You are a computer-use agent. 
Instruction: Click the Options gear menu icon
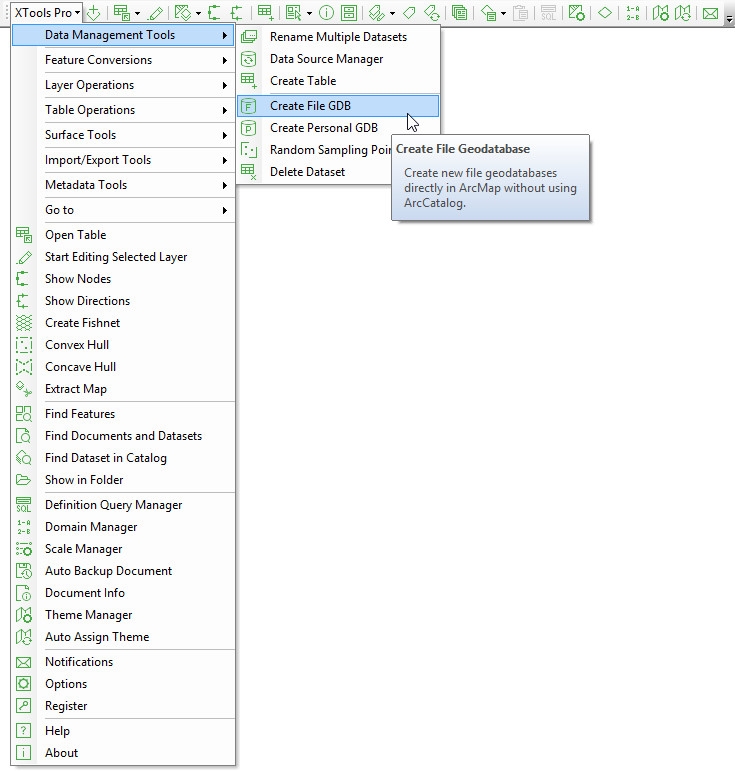click(x=24, y=683)
